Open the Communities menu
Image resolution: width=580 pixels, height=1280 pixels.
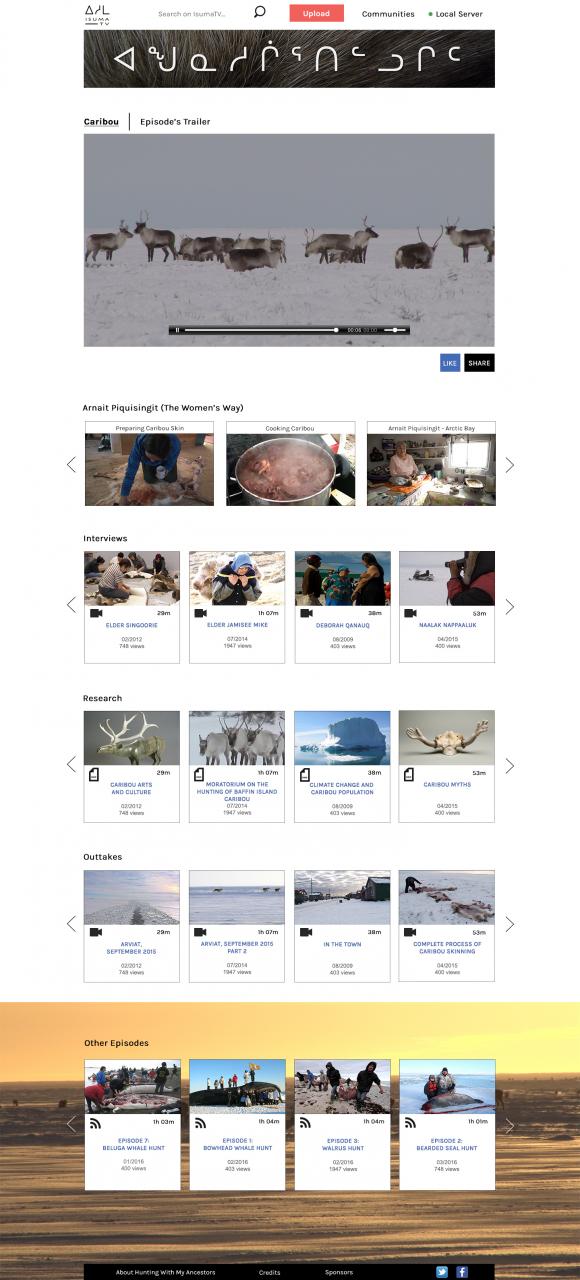pos(388,14)
